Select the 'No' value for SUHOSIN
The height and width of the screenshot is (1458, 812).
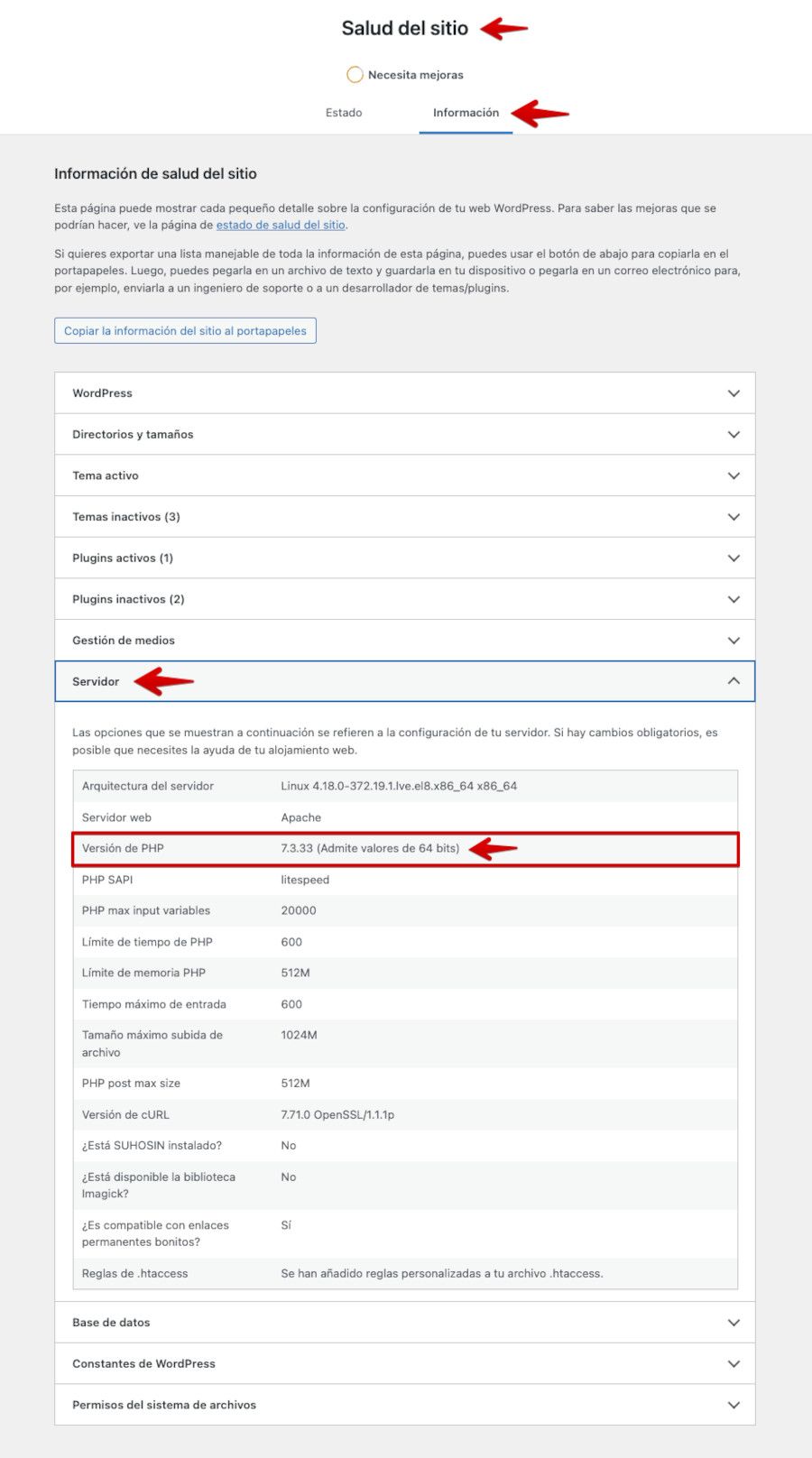pos(289,1146)
